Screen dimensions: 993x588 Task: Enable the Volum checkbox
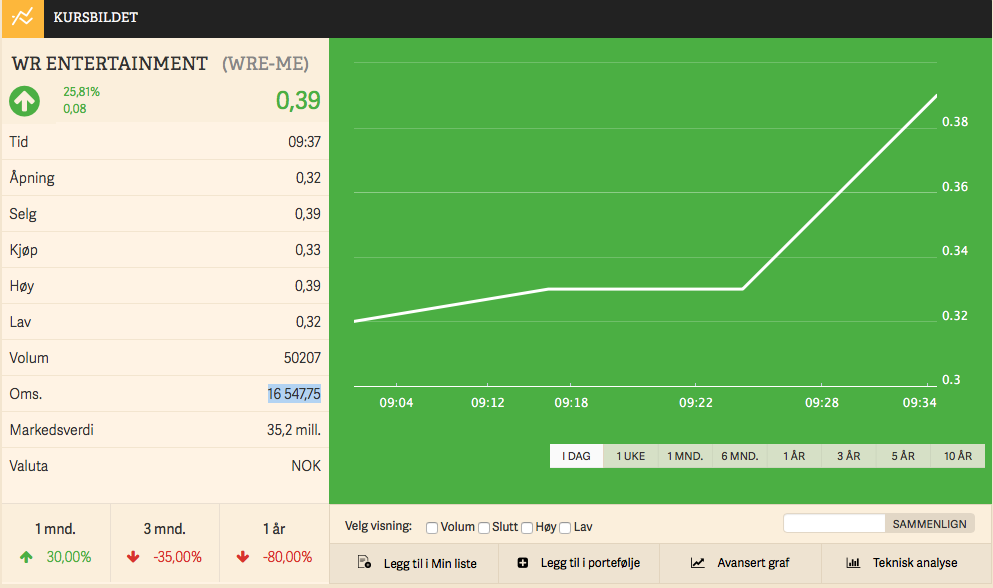click(x=432, y=528)
